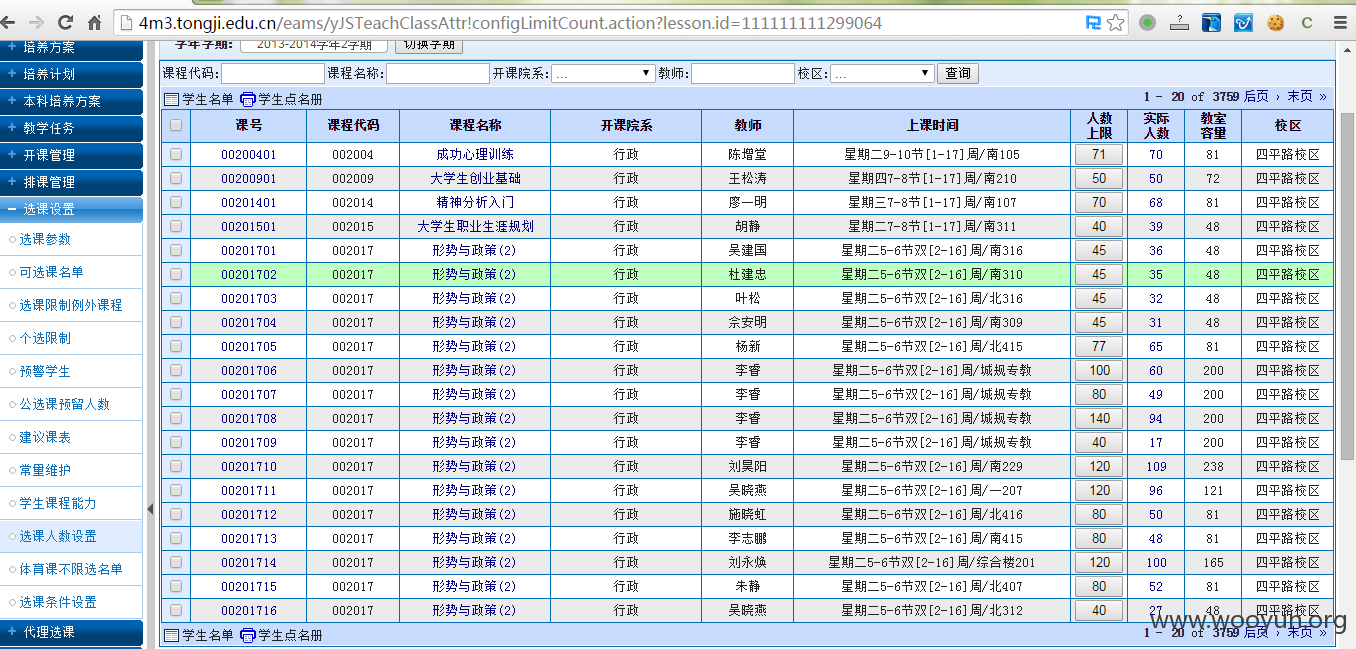Select the checkbox for course 00201714
Screen dimensions: 1356x649
176,562
